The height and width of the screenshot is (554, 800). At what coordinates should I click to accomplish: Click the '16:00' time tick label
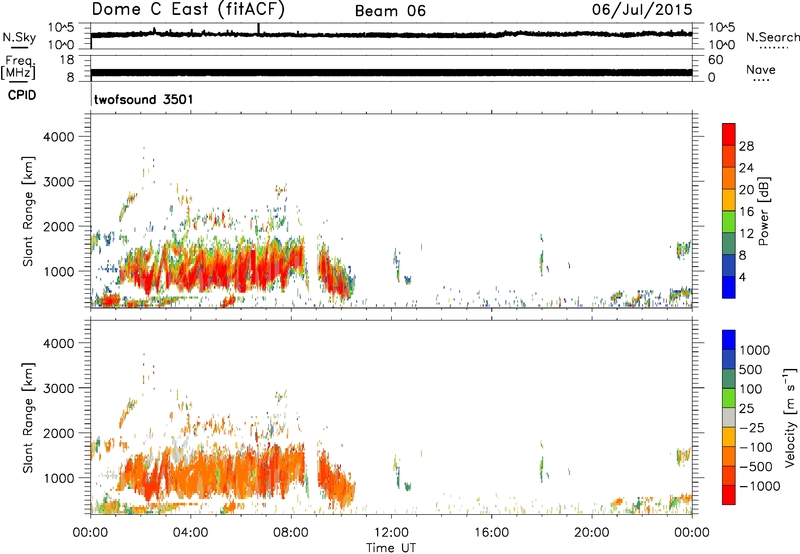point(491,533)
